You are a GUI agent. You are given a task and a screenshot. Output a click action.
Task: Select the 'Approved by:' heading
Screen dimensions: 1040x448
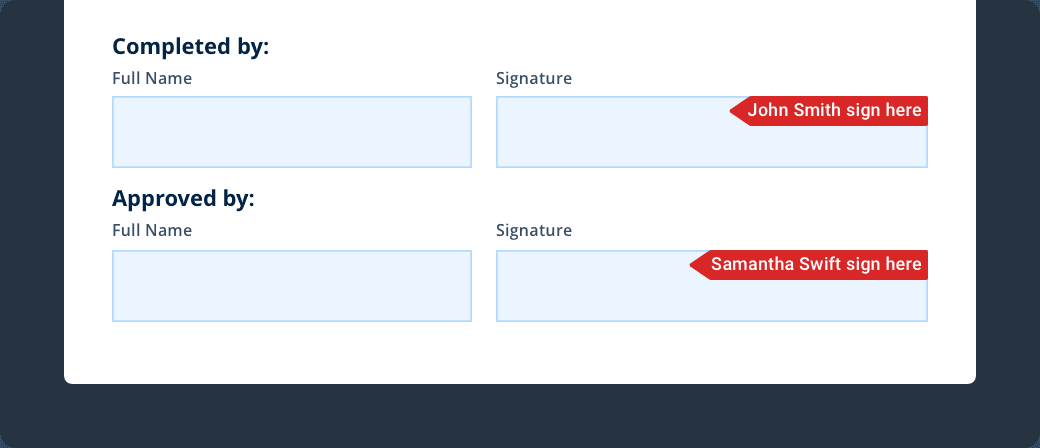(x=184, y=199)
